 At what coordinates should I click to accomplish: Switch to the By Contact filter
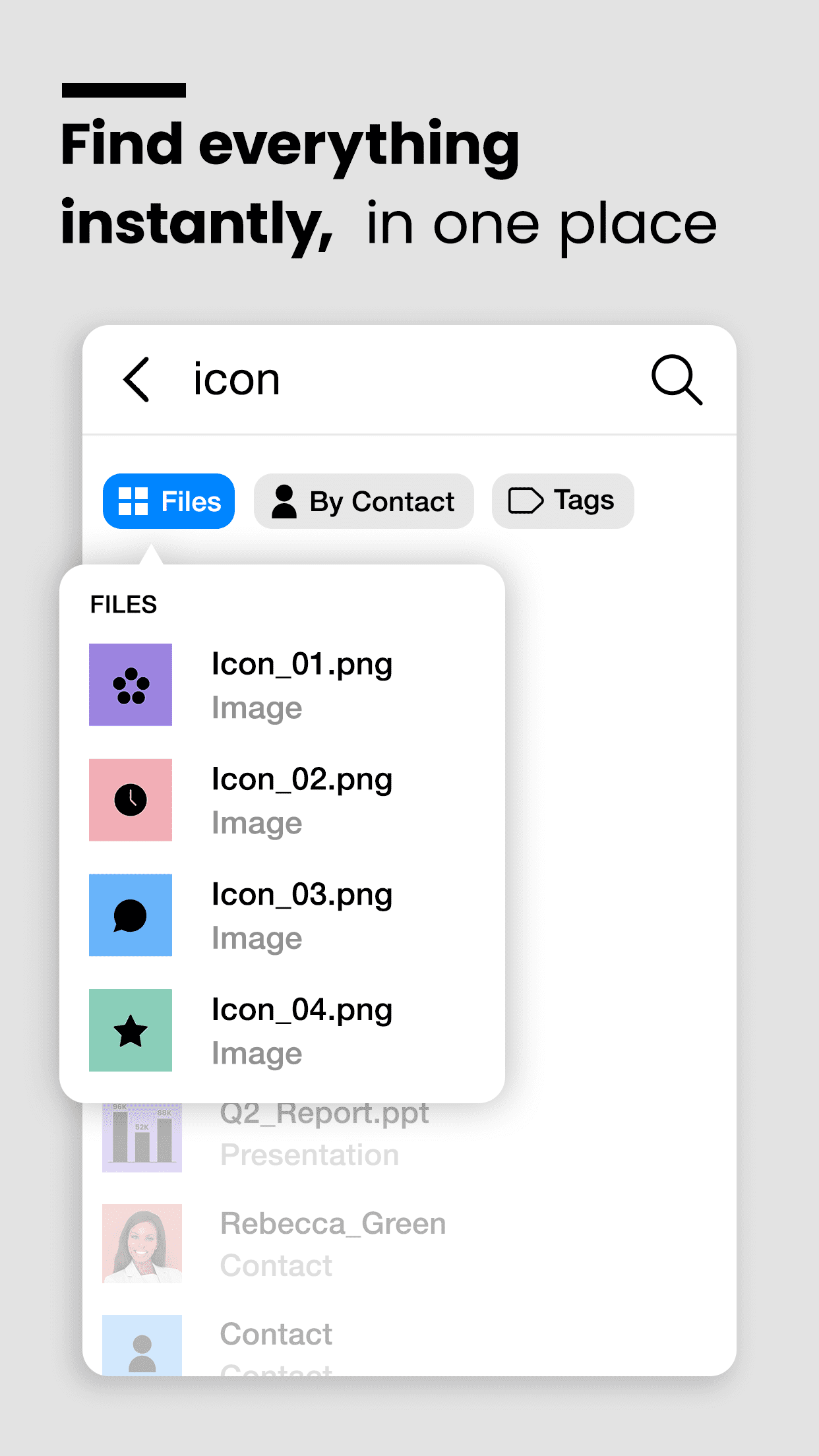pyautogui.click(x=364, y=501)
